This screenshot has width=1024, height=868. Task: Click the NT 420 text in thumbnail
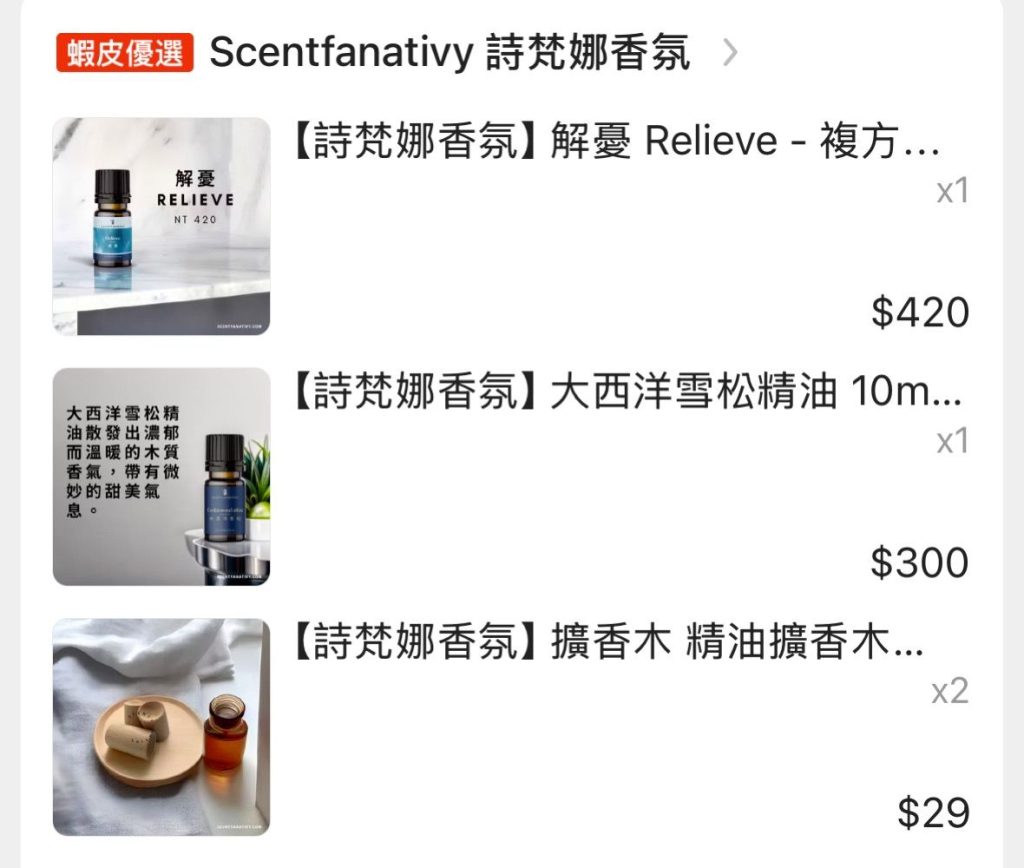[x=195, y=220]
